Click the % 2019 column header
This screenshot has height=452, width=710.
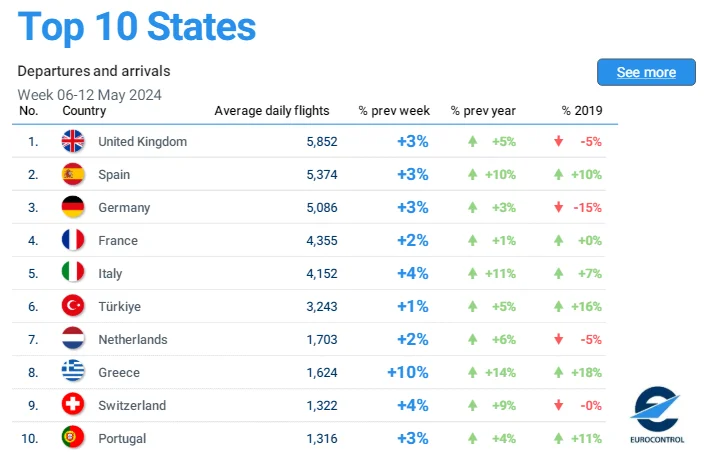[x=582, y=111]
